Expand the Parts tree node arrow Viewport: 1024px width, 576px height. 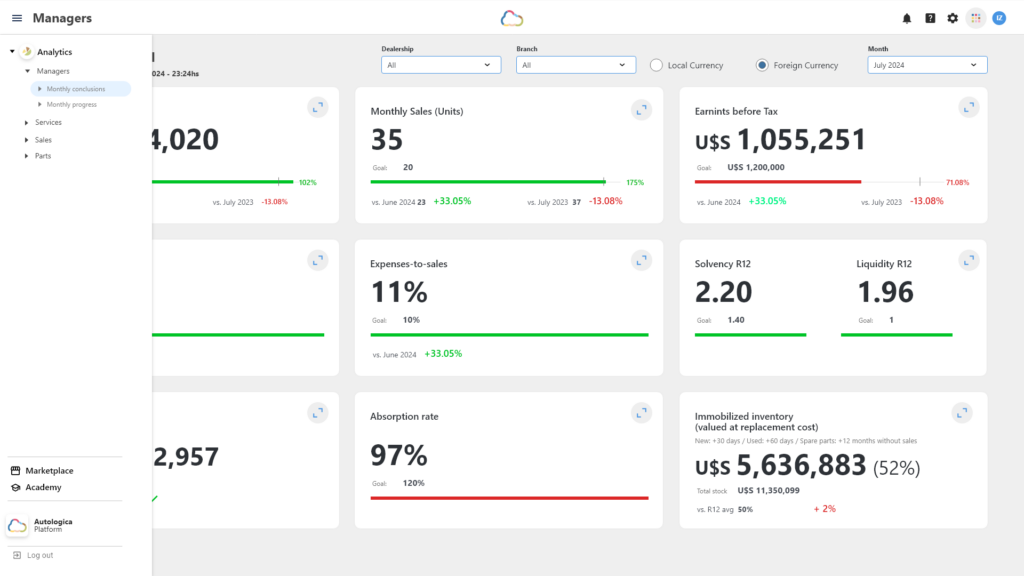pos(26,156)
